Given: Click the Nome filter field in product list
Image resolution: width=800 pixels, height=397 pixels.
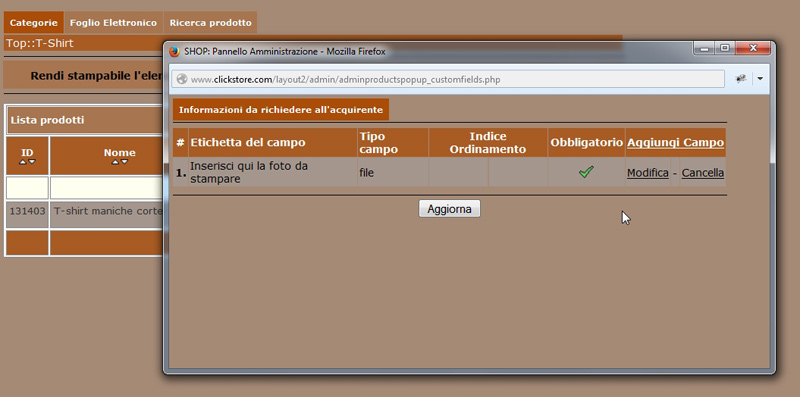Looking at the screenshot, I should click(x=106, y=188).
